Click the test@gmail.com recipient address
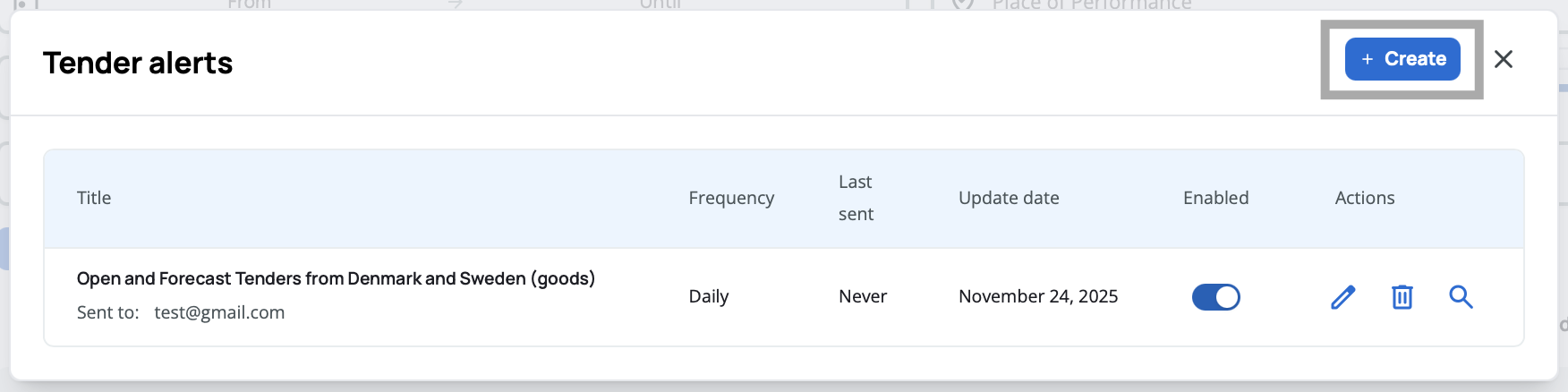Viewport: 1568px width, 392px height. (x=219, y=312)
